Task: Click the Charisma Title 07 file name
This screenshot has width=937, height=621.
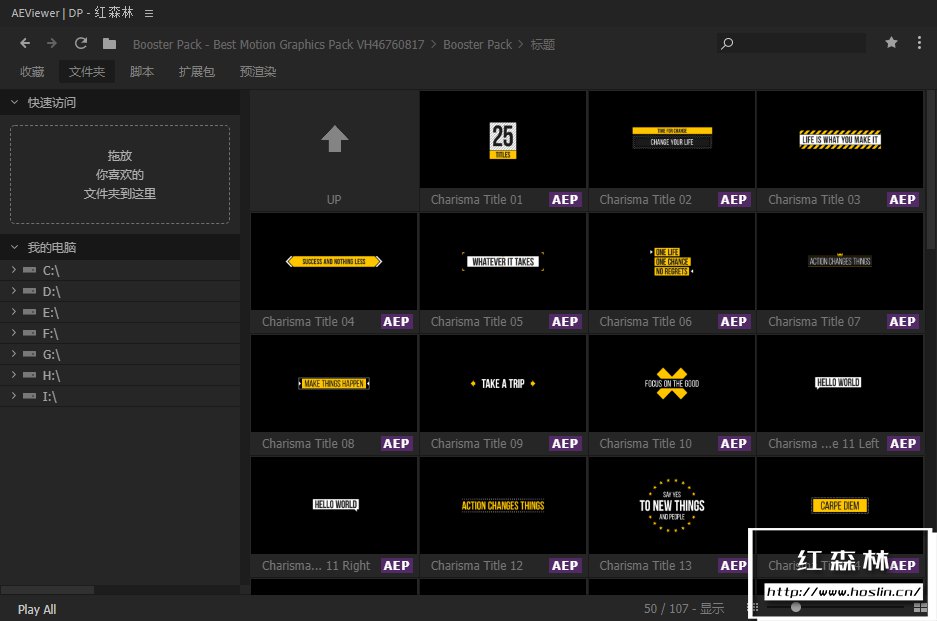Action: 814,322
